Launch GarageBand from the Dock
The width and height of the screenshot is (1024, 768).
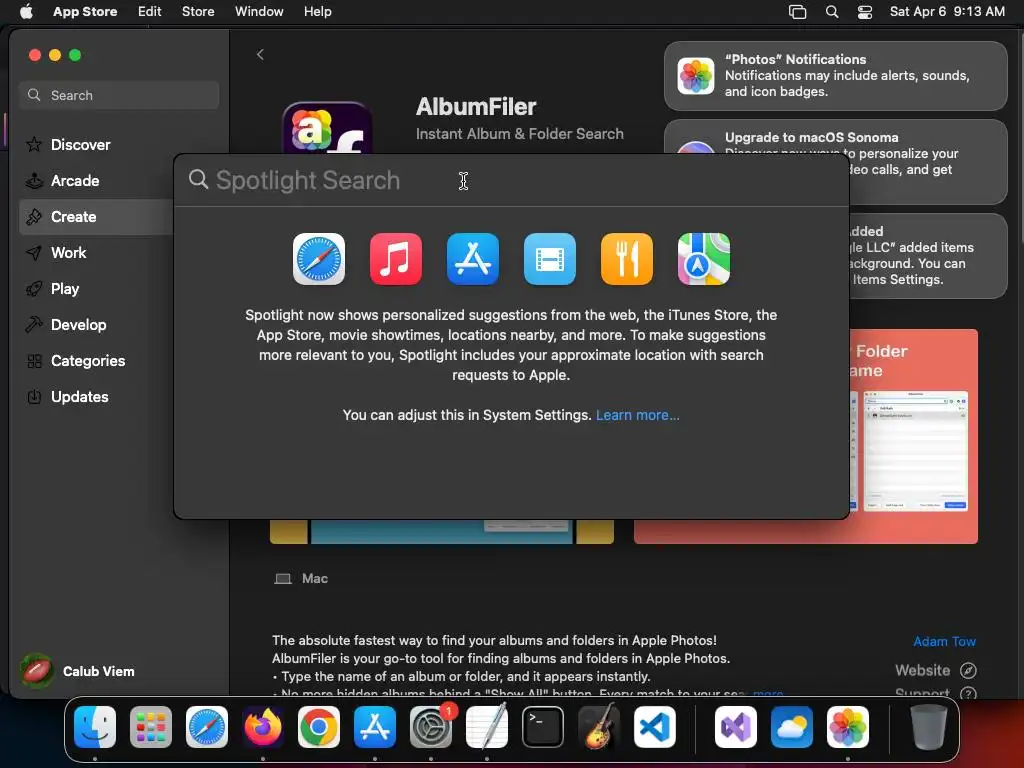coord(599,727)
